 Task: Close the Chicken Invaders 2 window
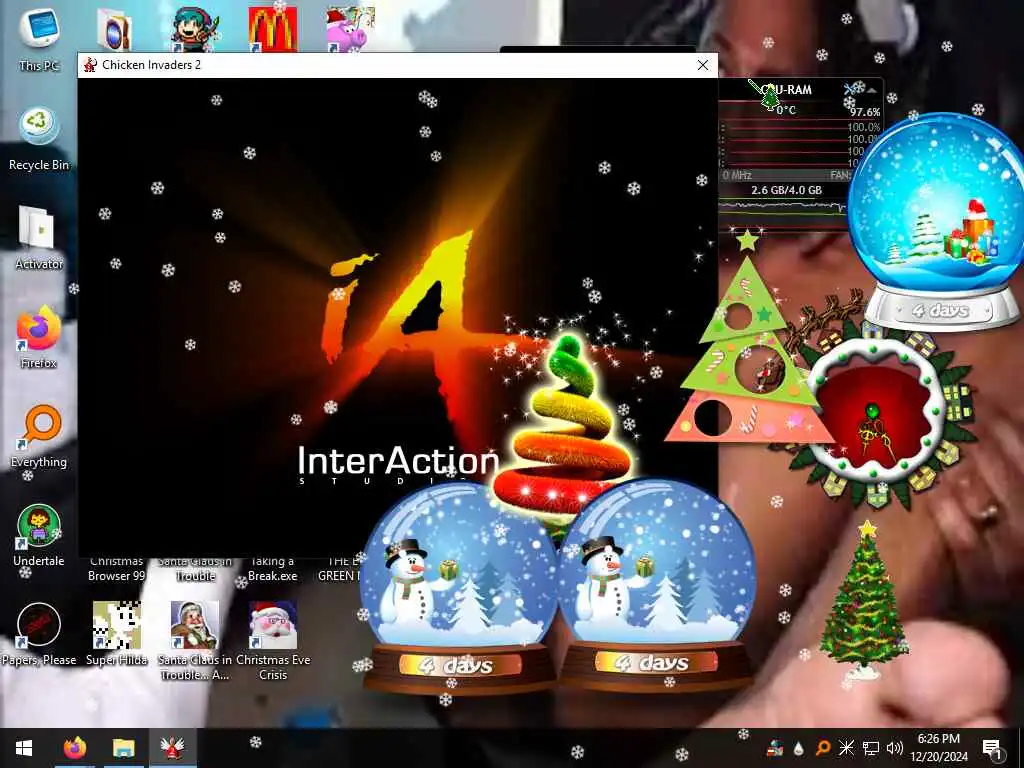tap(703, 65)
